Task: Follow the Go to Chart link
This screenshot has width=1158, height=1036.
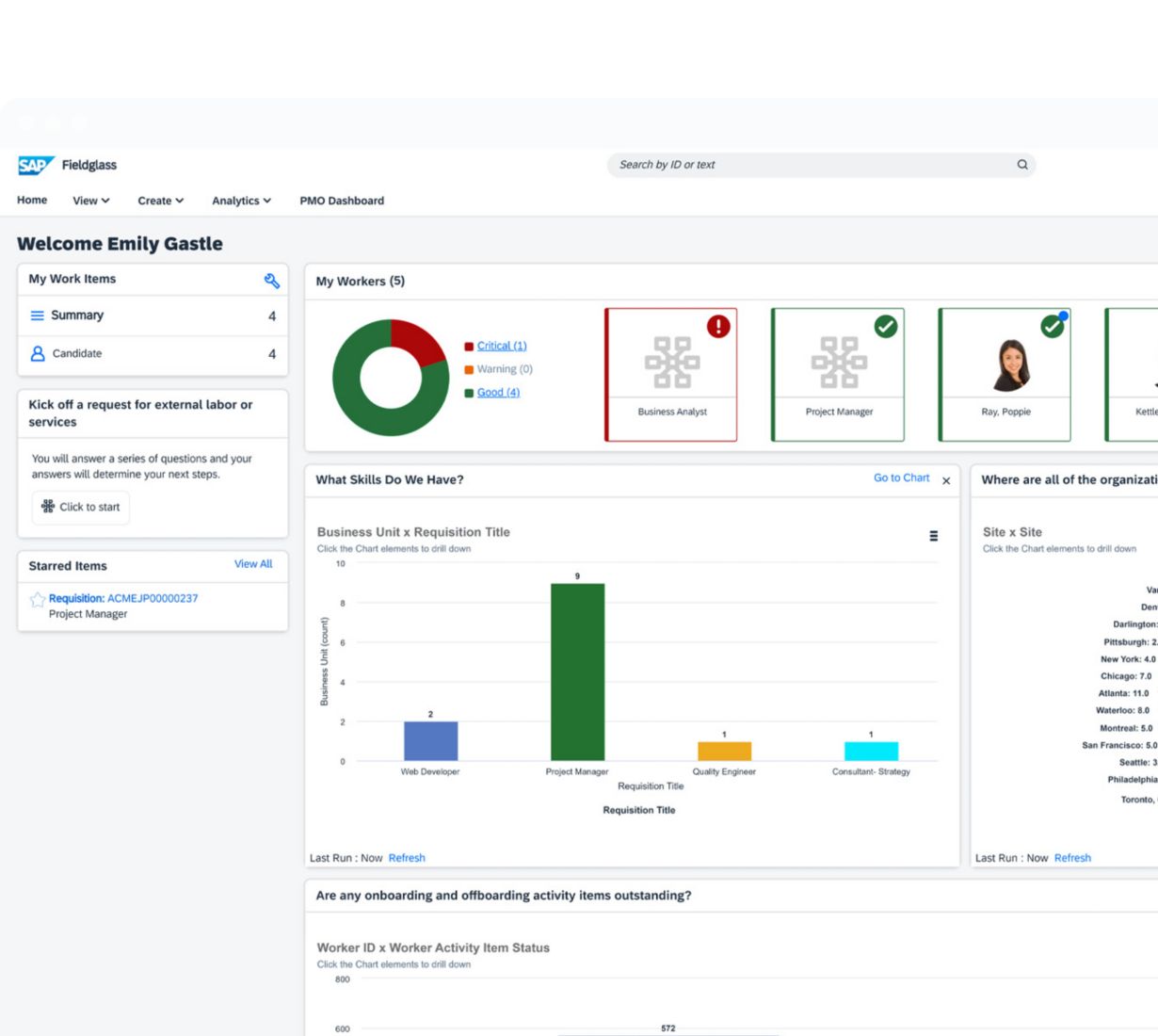Action: [x=901, y=478]
